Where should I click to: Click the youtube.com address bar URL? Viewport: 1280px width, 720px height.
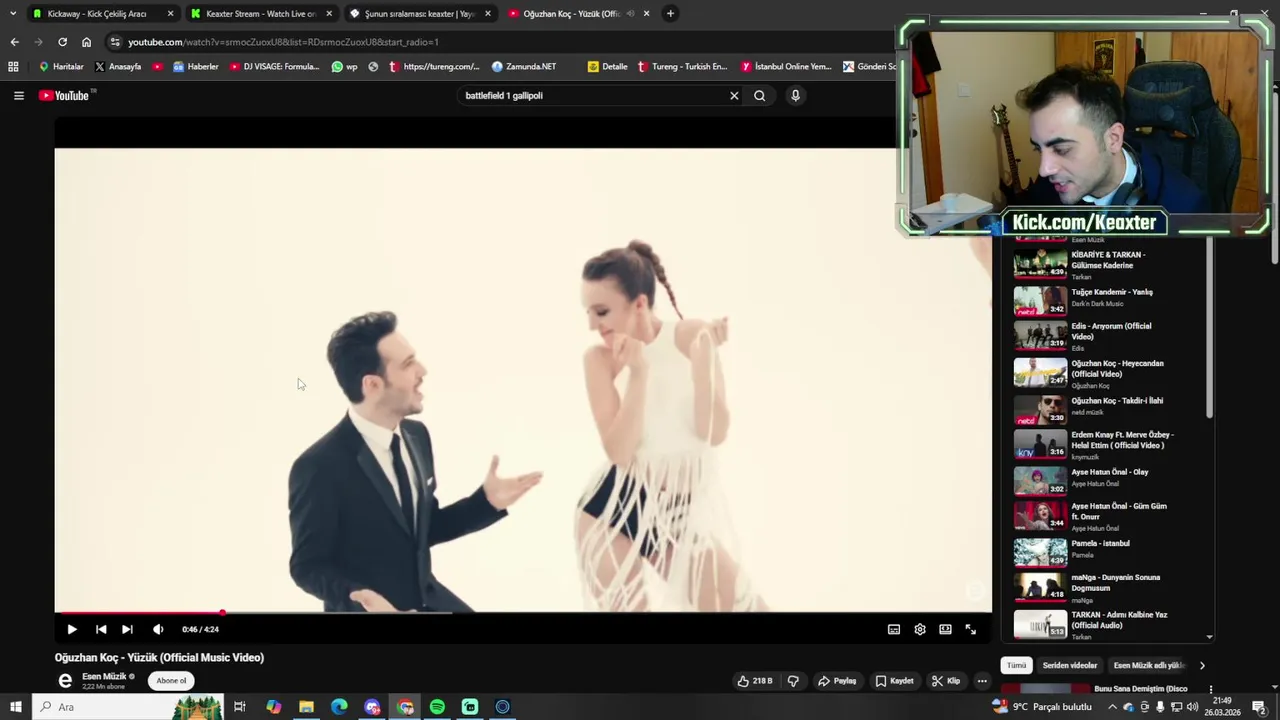283,42
